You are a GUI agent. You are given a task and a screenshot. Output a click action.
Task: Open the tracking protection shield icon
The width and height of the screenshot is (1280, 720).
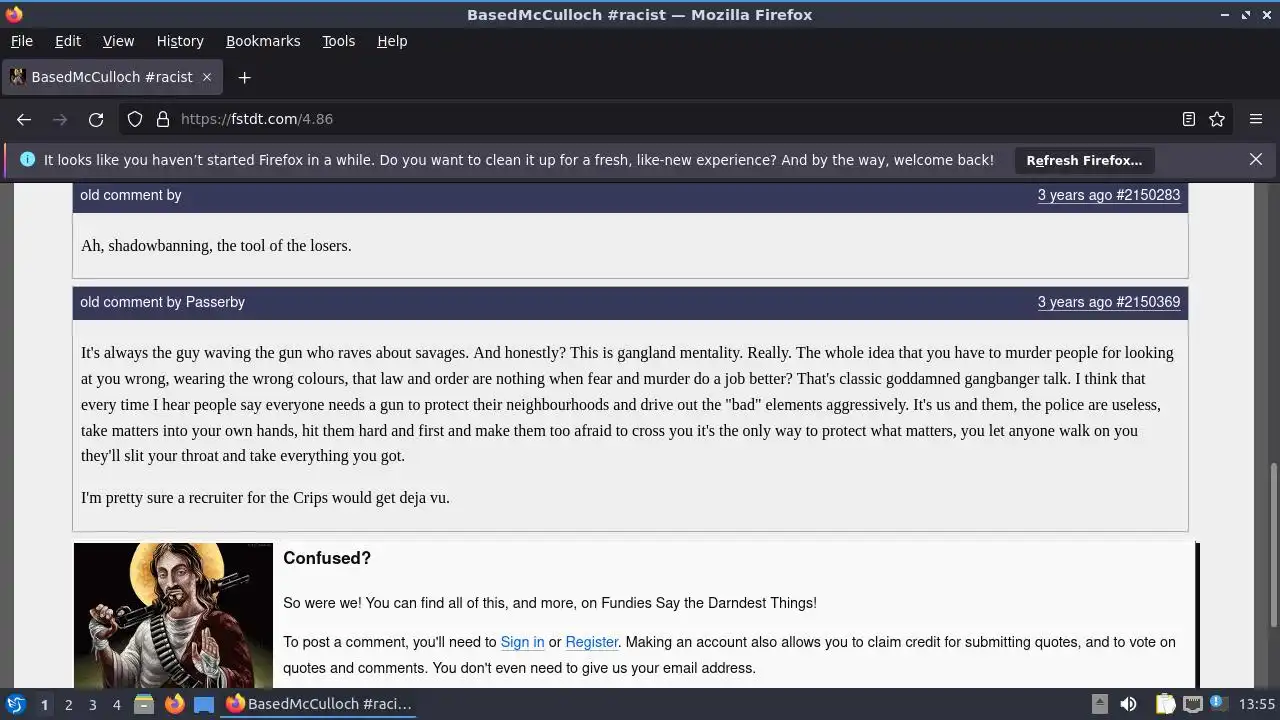pyautogui.click(x=135, y=119)
